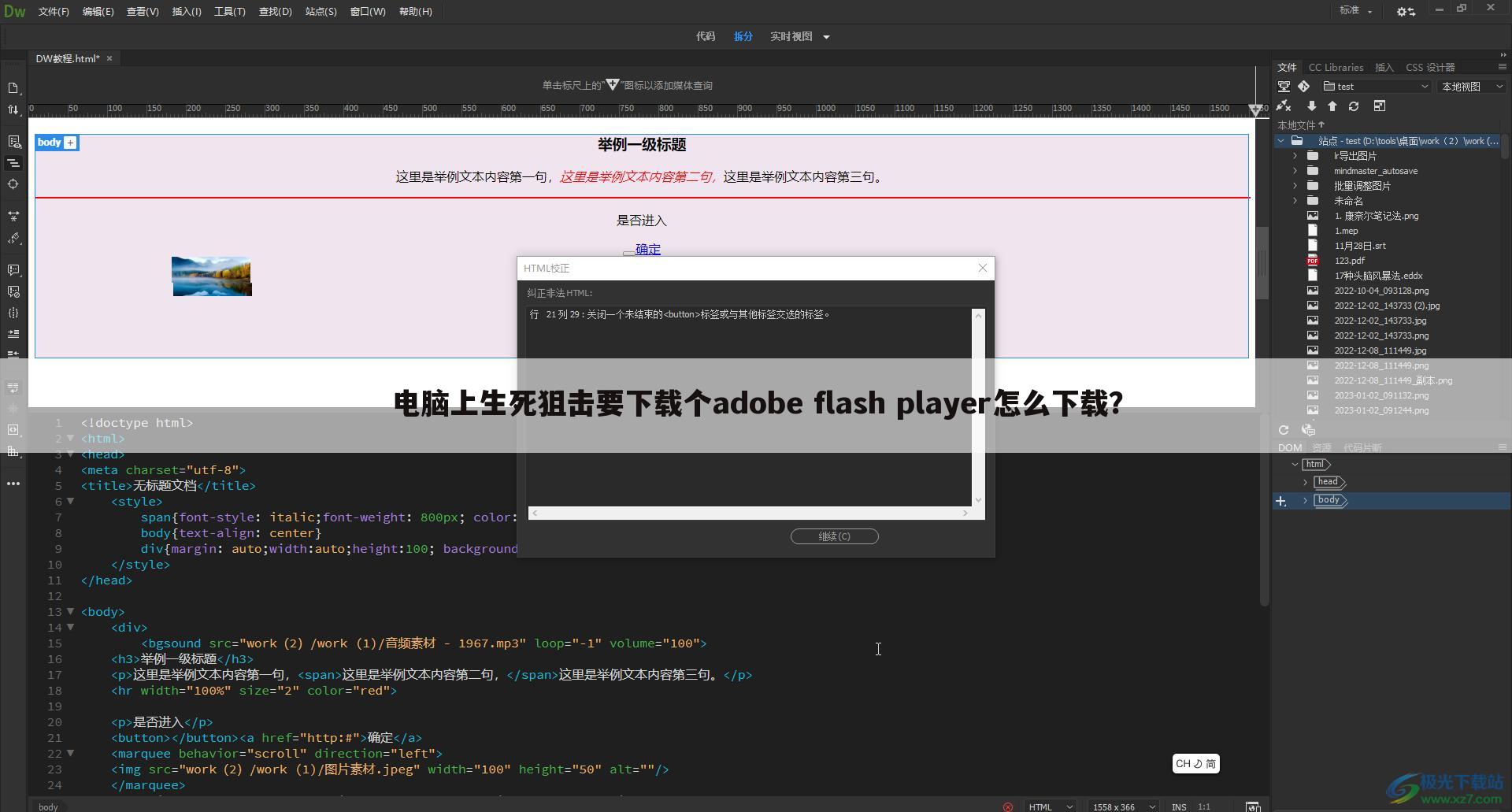Expand the 批量调整图片 folder
The width and height of the screenshot is (1512, 812).
pos(1295,186)
